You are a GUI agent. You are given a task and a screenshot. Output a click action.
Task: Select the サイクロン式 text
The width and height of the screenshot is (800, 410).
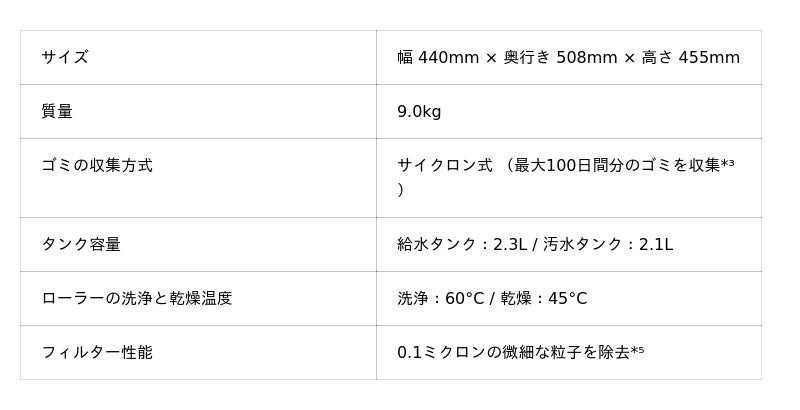(445, 166)
